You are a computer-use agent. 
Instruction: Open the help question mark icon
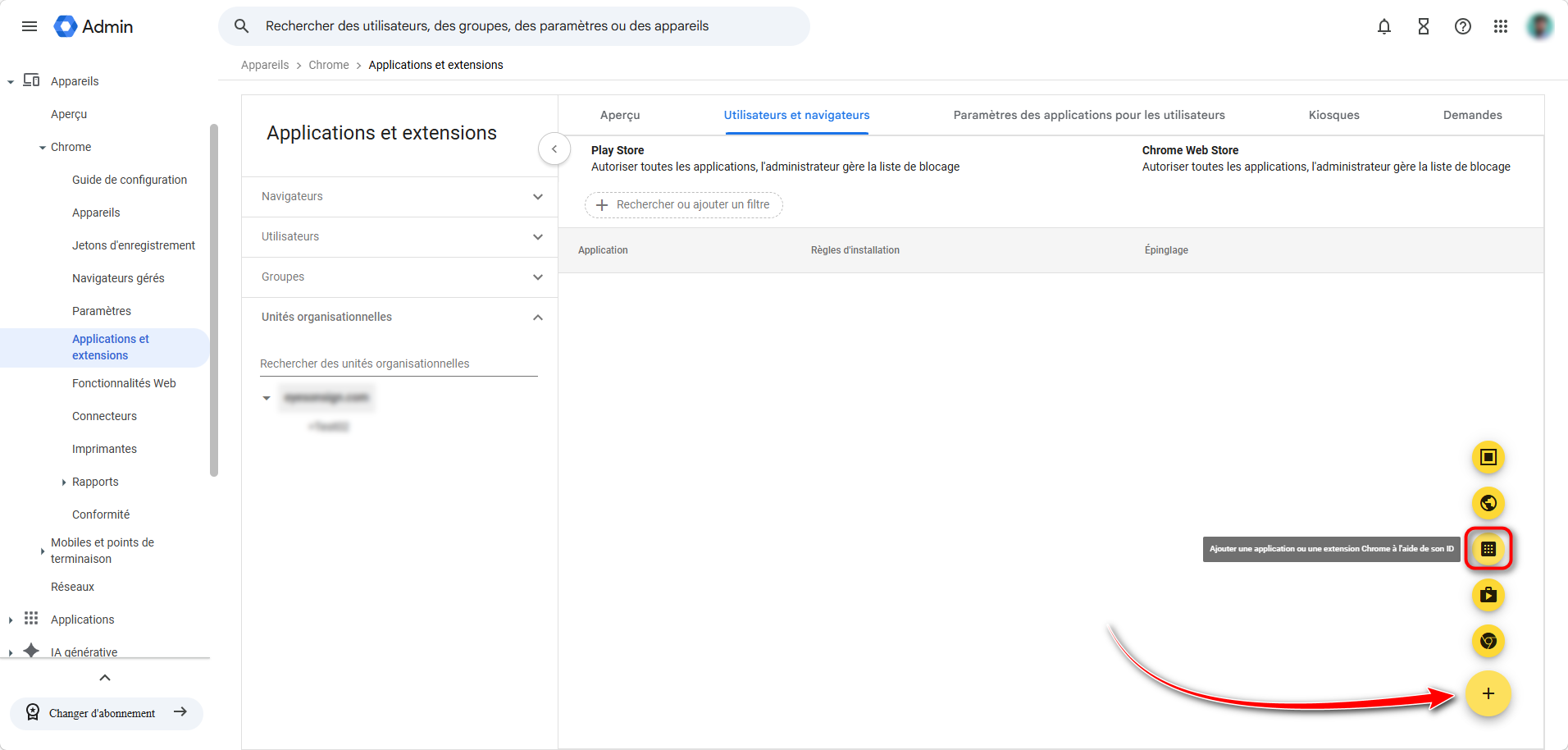click(x=1463, y=26)
